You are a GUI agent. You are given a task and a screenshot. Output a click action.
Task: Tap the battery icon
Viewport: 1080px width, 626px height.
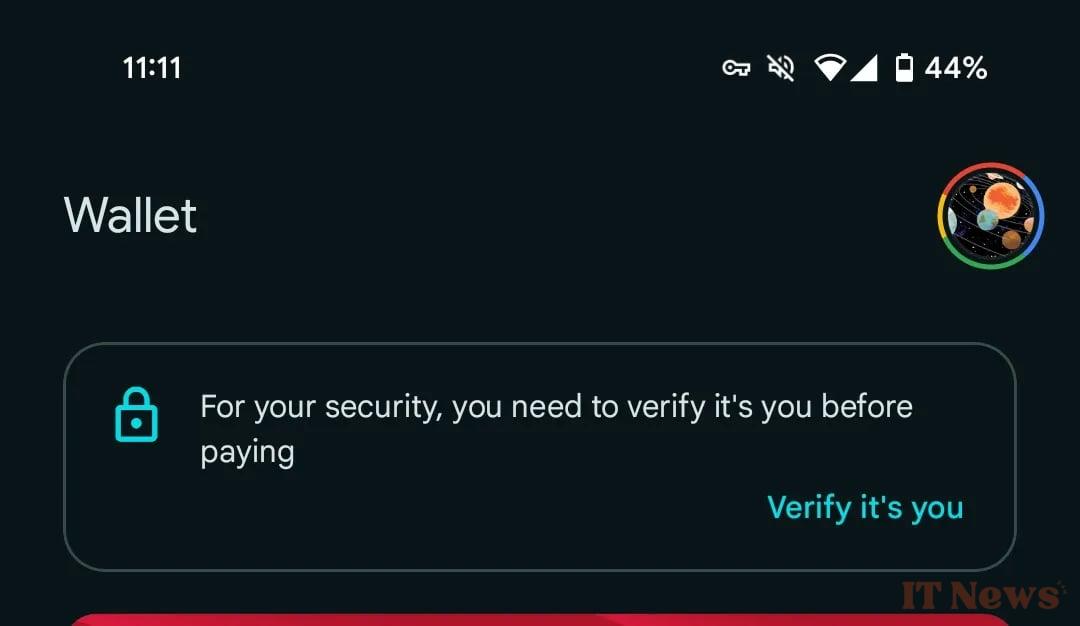904,67
